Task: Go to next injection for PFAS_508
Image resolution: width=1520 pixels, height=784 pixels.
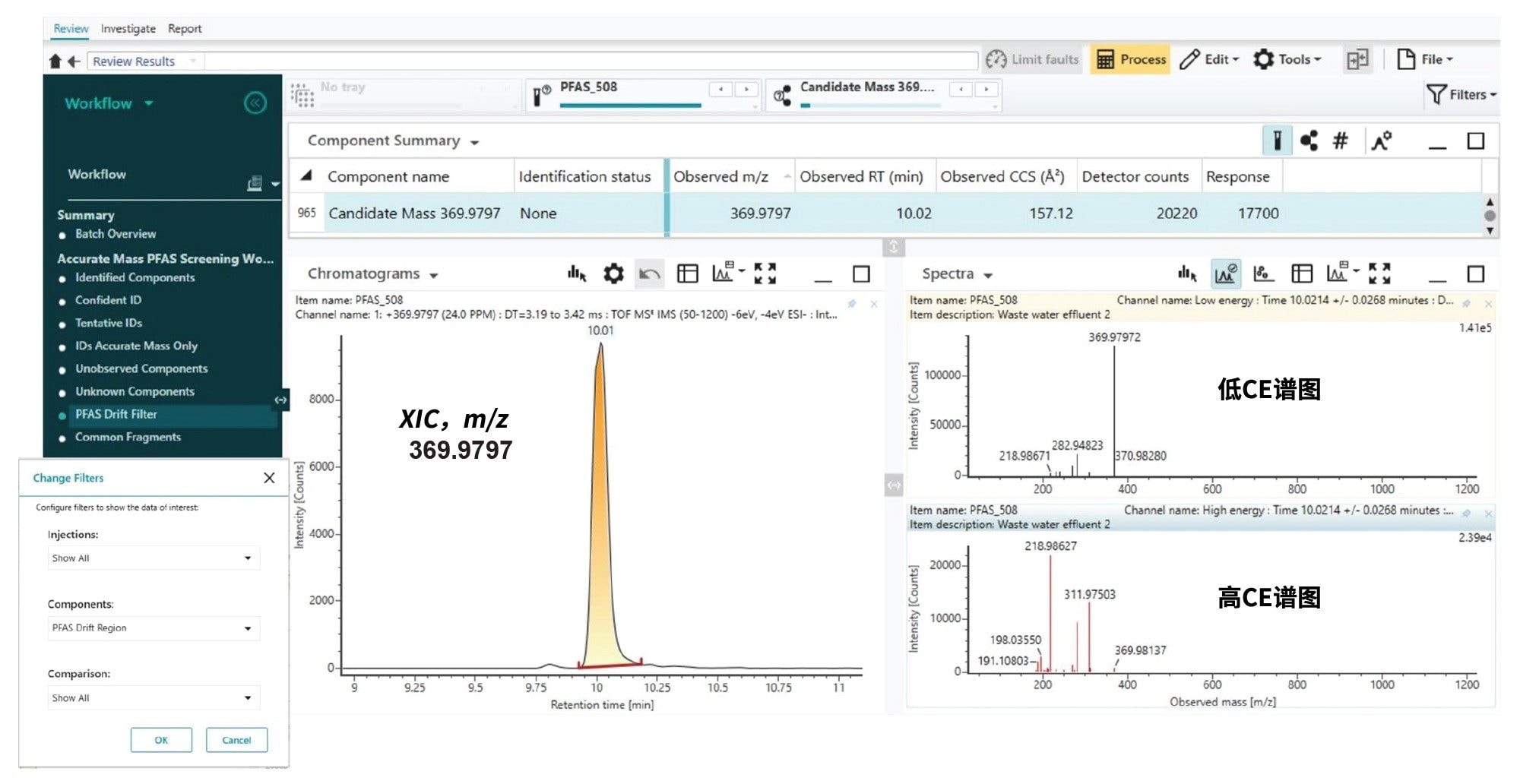Action: click(746, 90)
